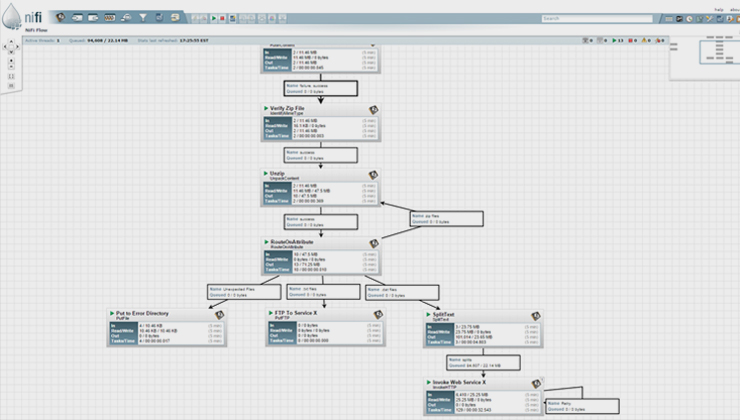
Task: Open the Data Provenance icon
Action: tap(700, 19)
